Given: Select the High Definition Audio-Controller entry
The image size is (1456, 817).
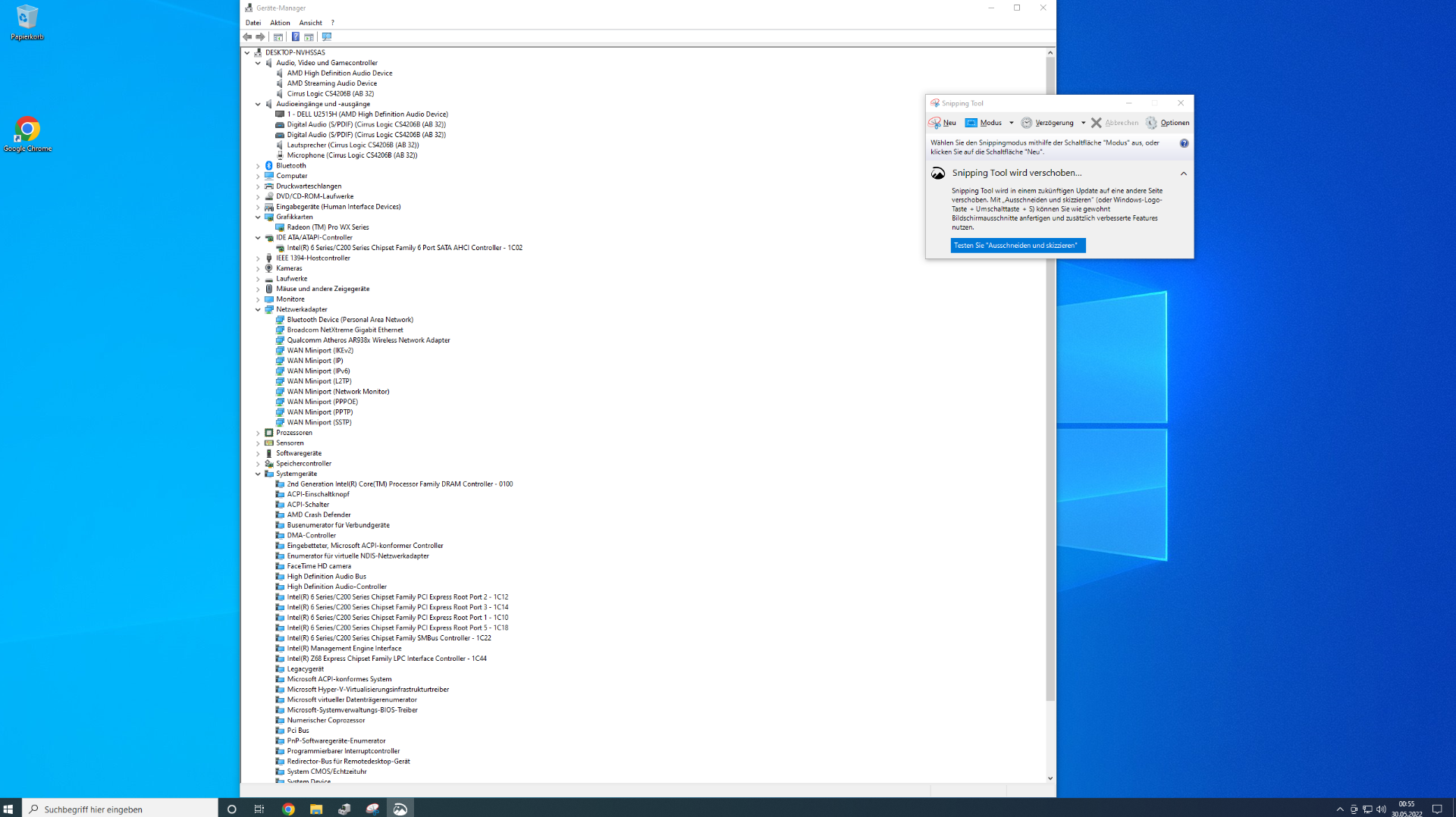Looking at the screenshot, I should pyautogui.click(x=337, y=587).
